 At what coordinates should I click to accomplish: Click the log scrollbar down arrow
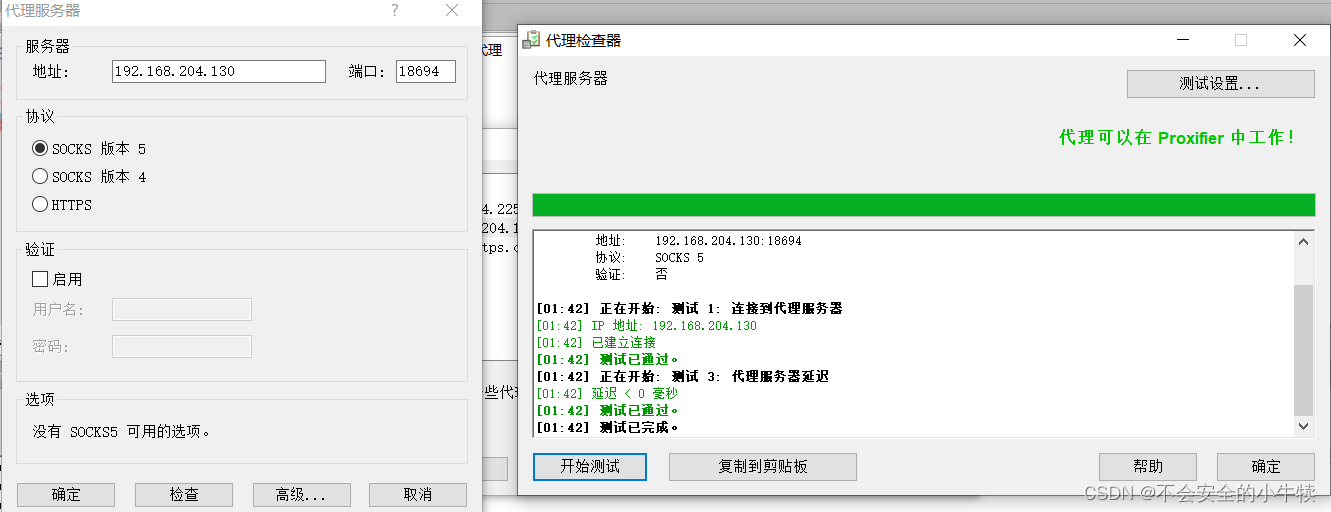click(x=1304, y=426)
